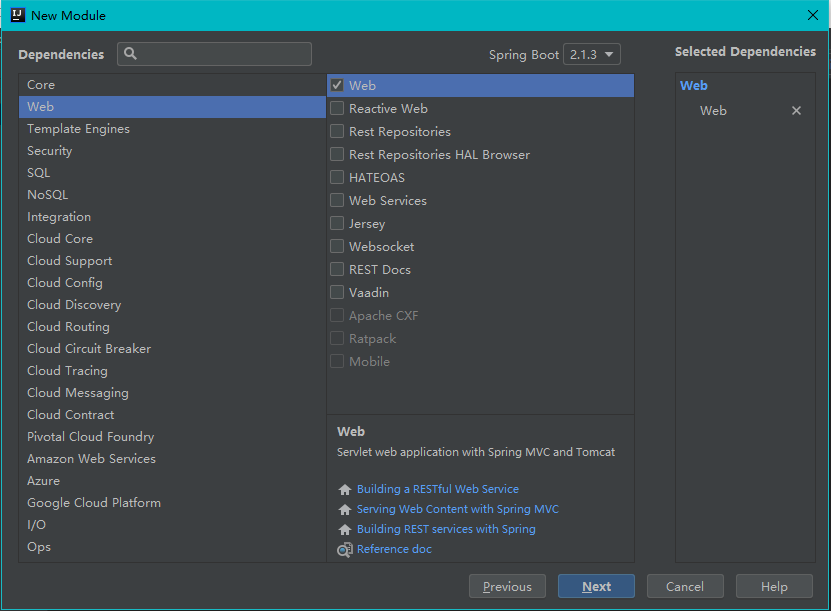Open Building REST services with Spring link

coord(446,529)
